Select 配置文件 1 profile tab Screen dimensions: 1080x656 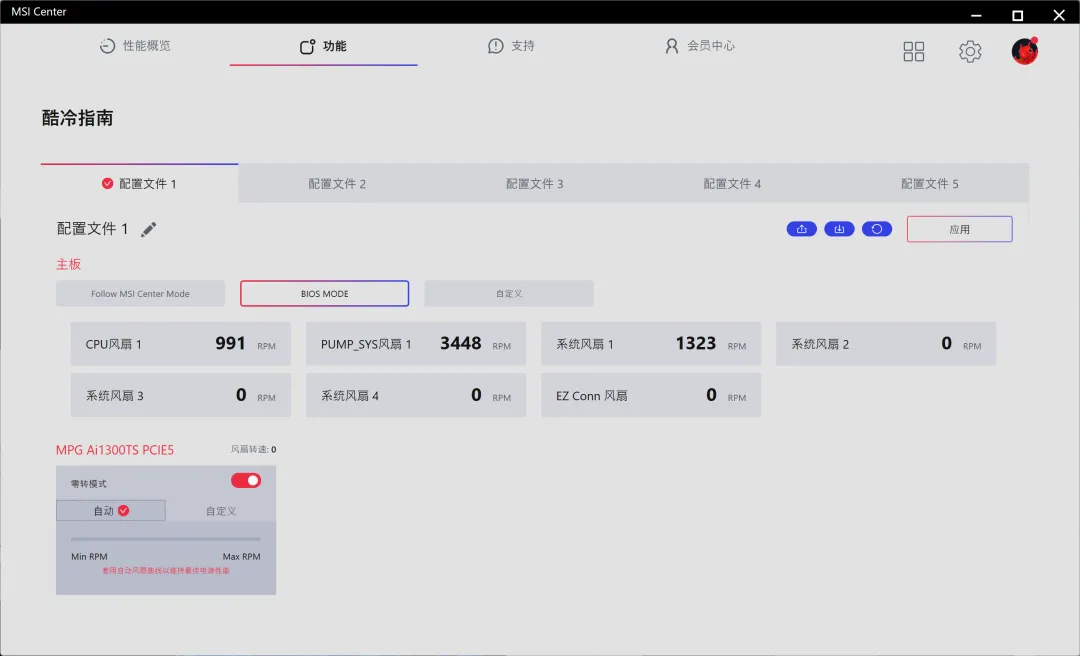click(139, 183)
